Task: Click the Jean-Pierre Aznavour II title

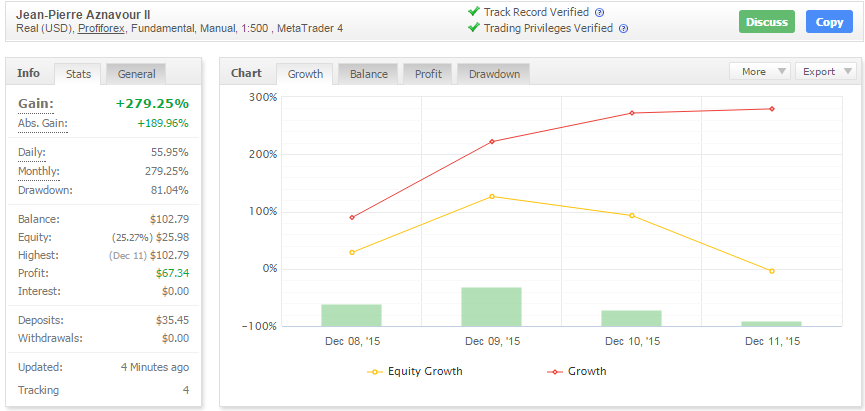Action: (x=83, y=15)
